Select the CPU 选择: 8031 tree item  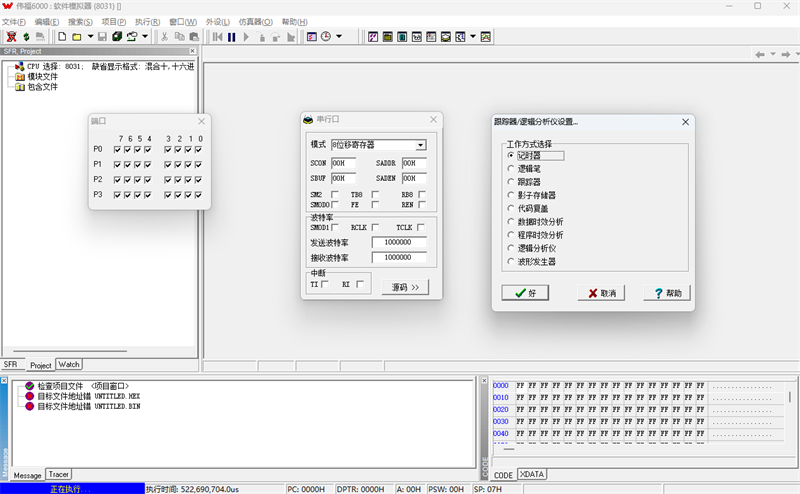point(105,66)
